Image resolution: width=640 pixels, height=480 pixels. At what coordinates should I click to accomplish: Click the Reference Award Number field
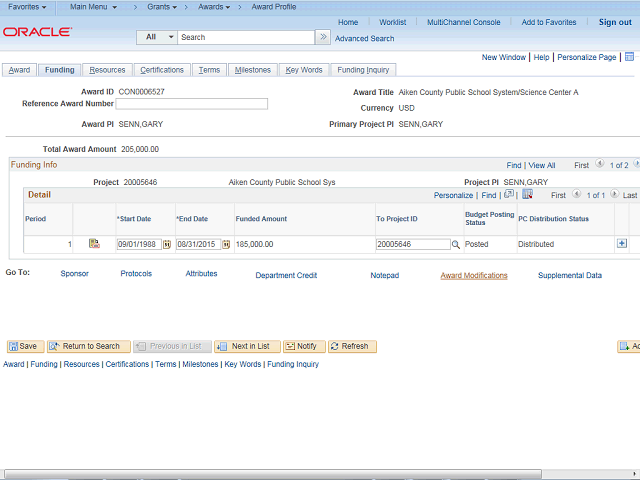click(191, 104)
